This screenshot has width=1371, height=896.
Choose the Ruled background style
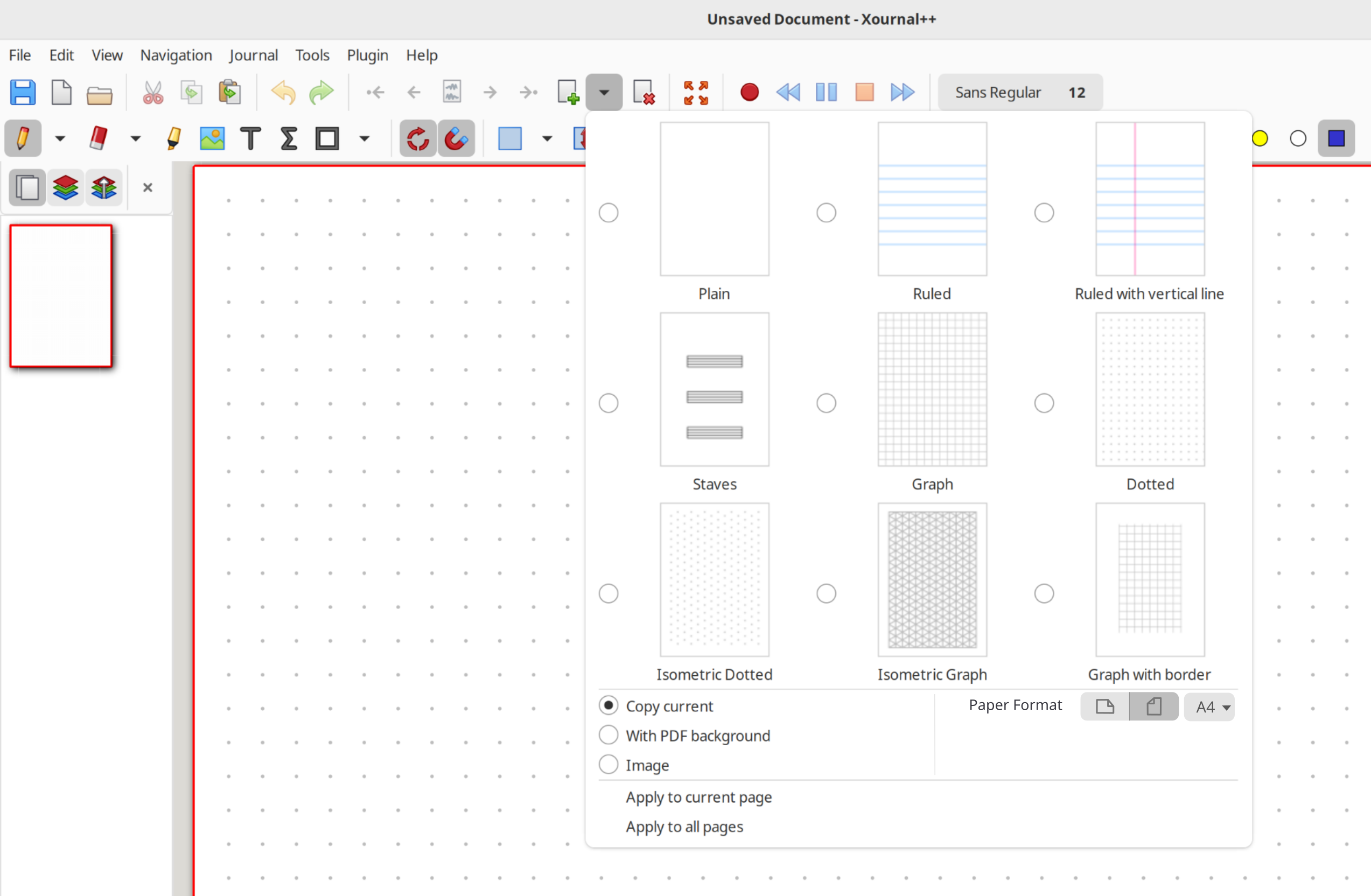click(826, 213)
